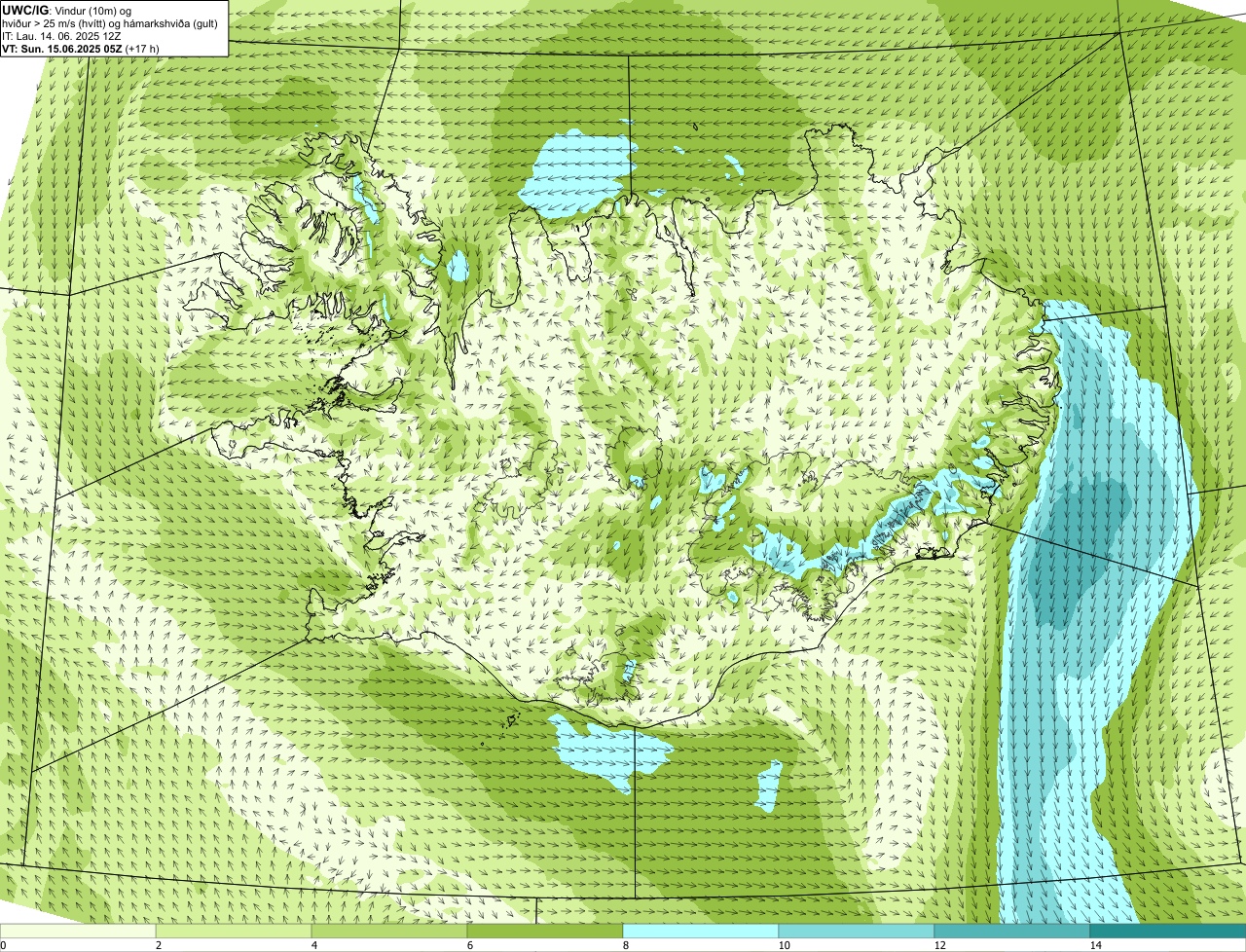Click the 10–12 m/s cyan legend swatch
The image size is (1246, 952).
point(857,931)
